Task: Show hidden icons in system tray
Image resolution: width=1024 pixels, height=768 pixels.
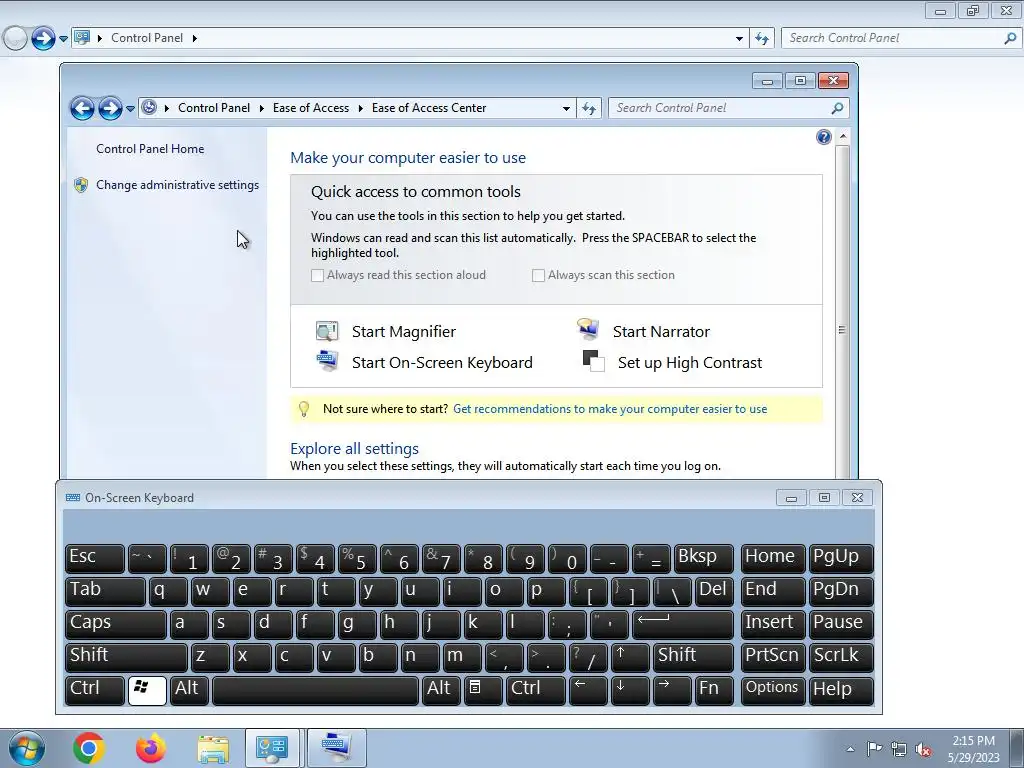Action: pyautogui.click(x=850, y=750)
